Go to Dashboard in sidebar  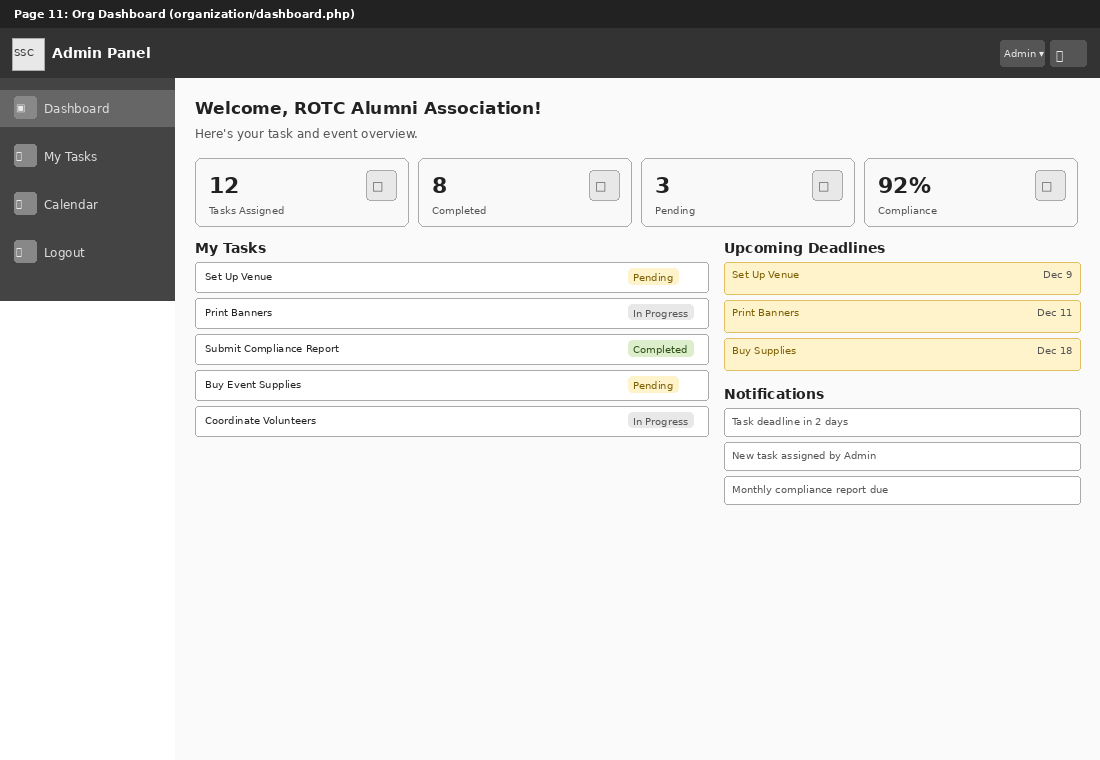click(x=87, y=108)
